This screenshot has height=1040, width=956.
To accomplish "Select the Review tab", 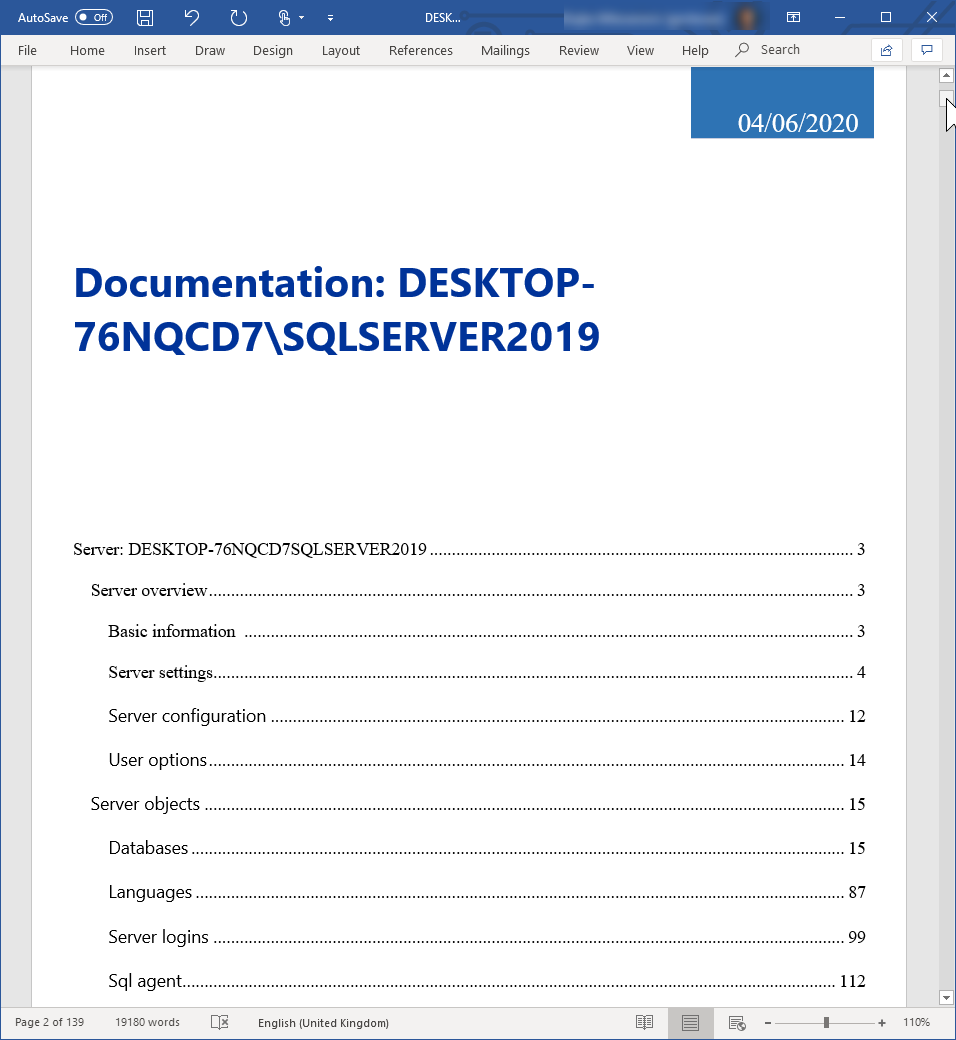I will click(x=579, y=50).
